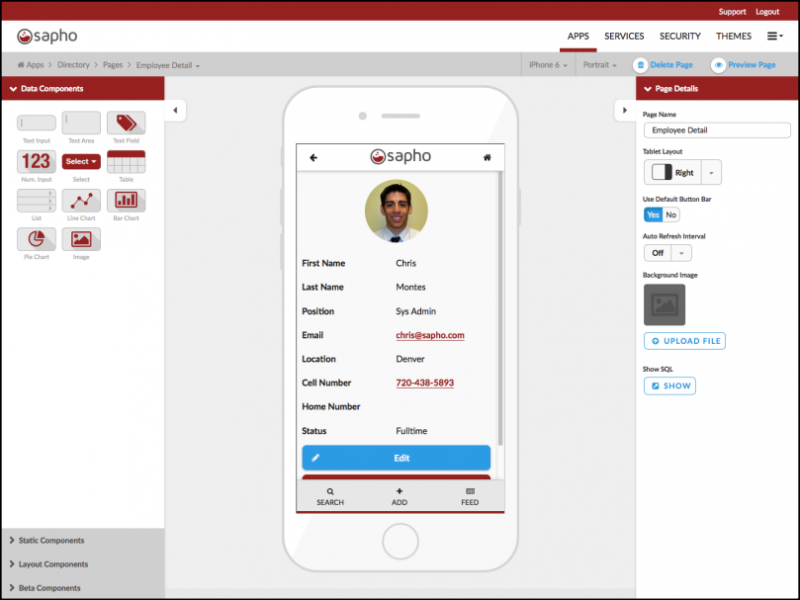Screen dimensions: 800x600
Task: Open the iPhone 6 device dropdown
Action: coord(548,65)
